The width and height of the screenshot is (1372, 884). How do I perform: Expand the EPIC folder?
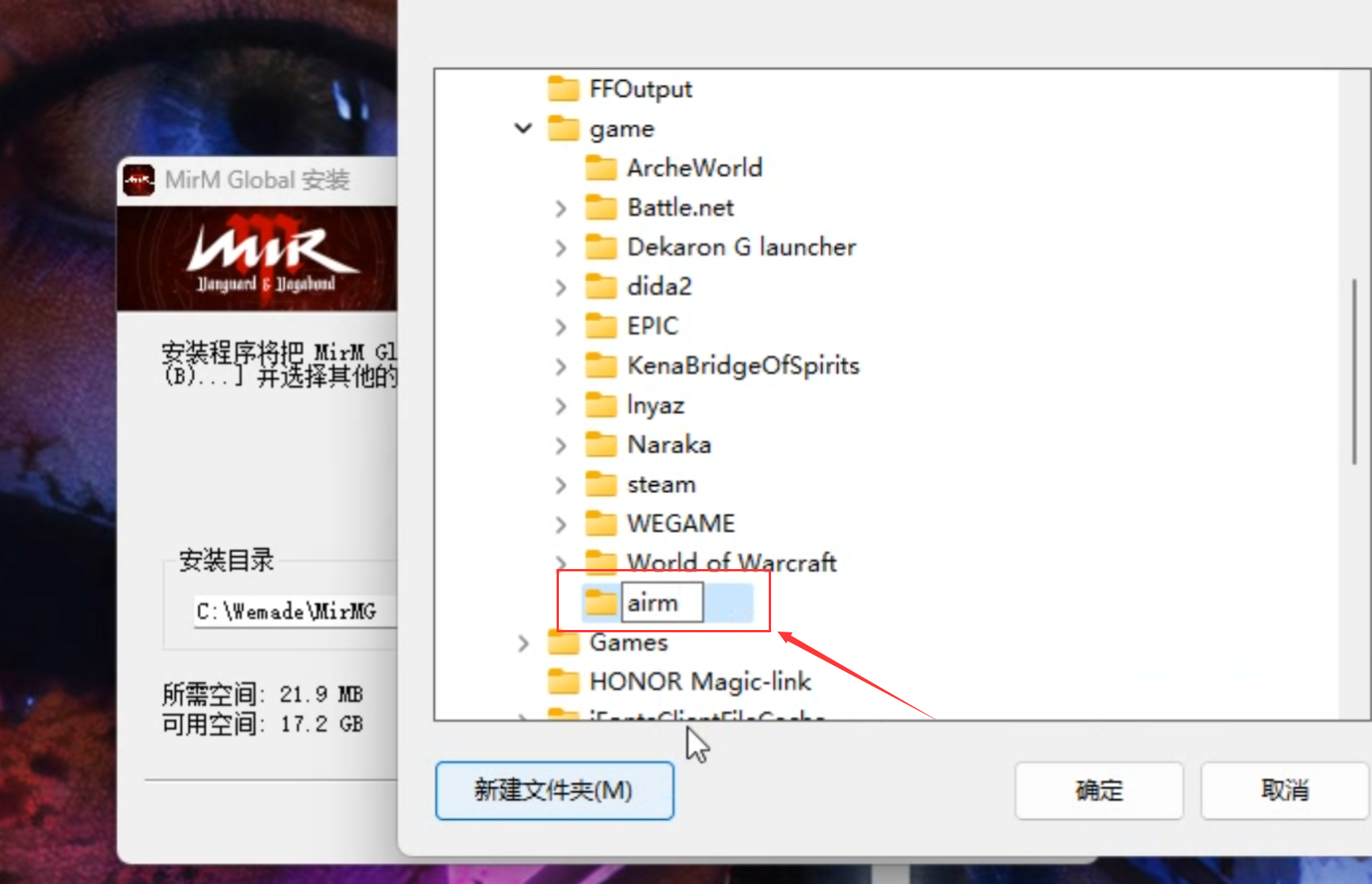coord(561,327)
